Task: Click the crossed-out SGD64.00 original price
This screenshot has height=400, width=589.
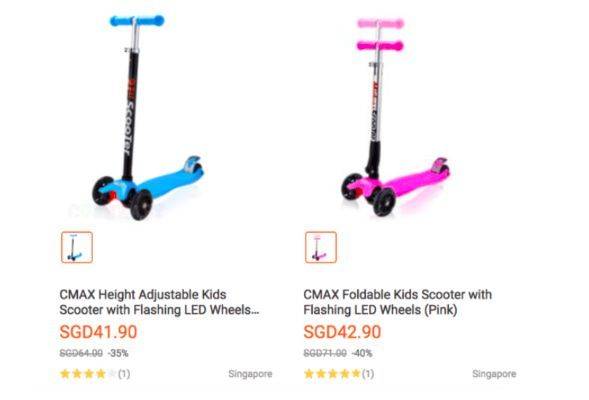Action: 81,353
